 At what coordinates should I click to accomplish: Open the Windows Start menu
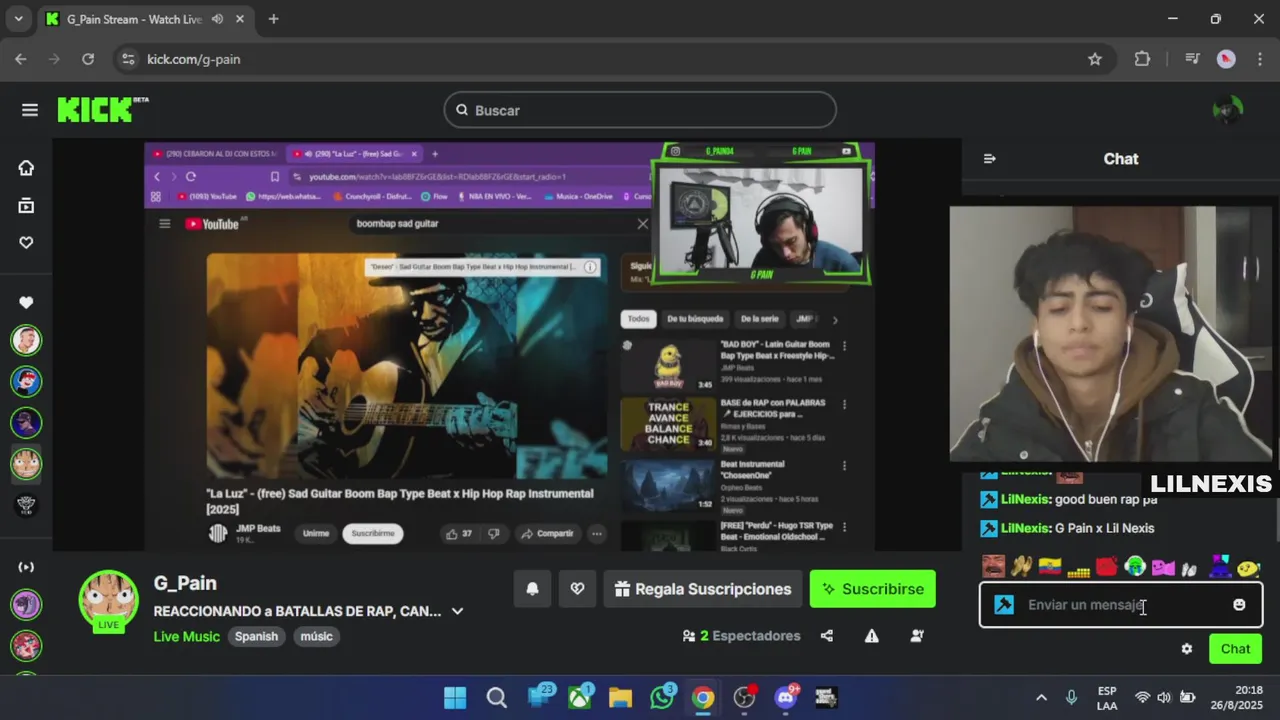pos(455,697)
